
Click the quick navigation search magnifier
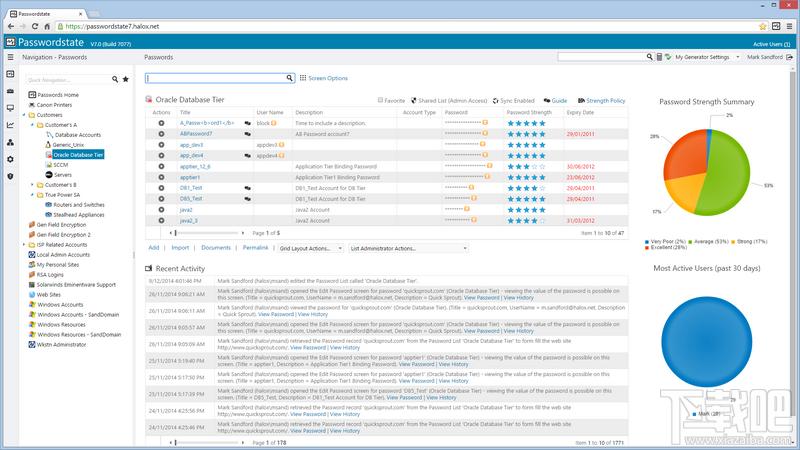click(115, 79)
